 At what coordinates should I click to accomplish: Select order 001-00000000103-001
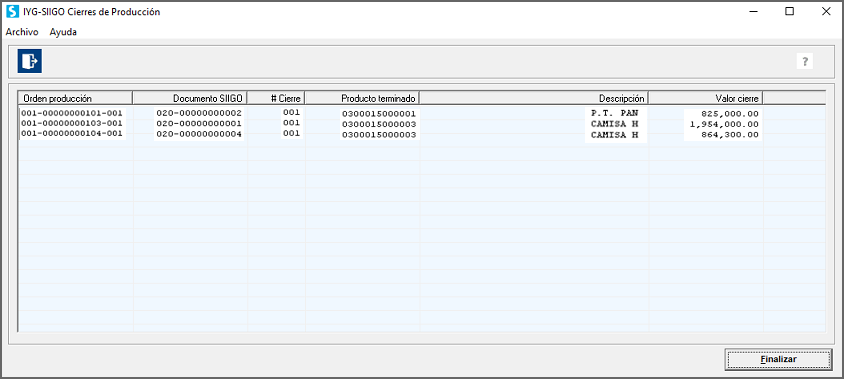72,123
